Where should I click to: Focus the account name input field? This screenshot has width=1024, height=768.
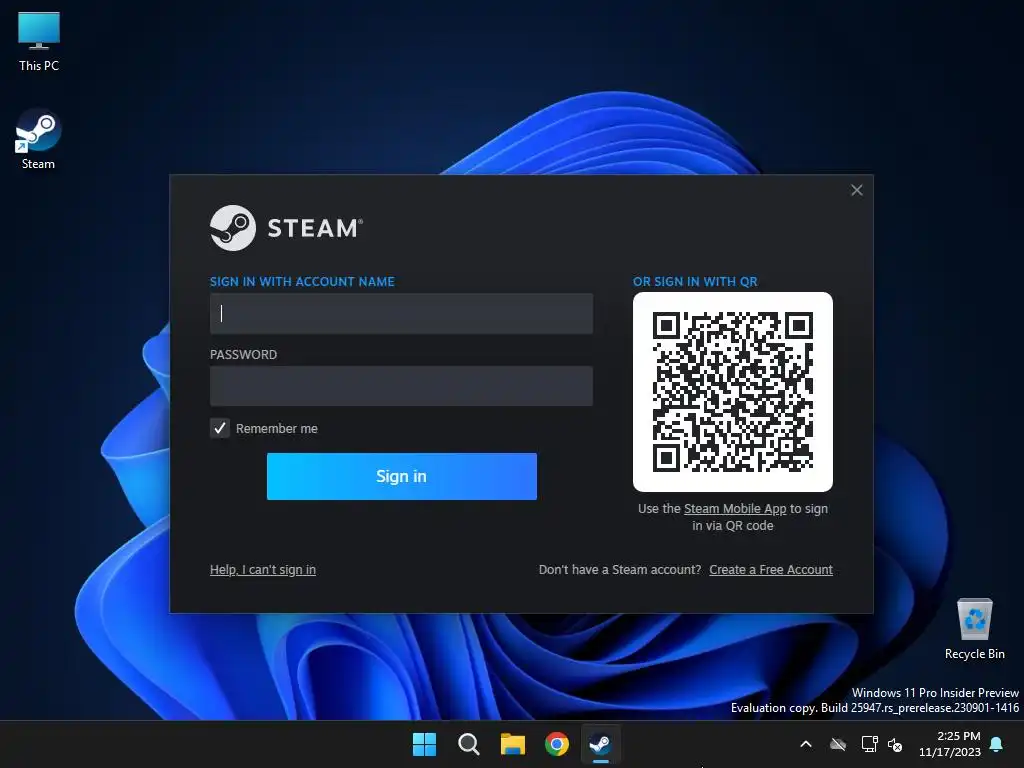(402, 313)
